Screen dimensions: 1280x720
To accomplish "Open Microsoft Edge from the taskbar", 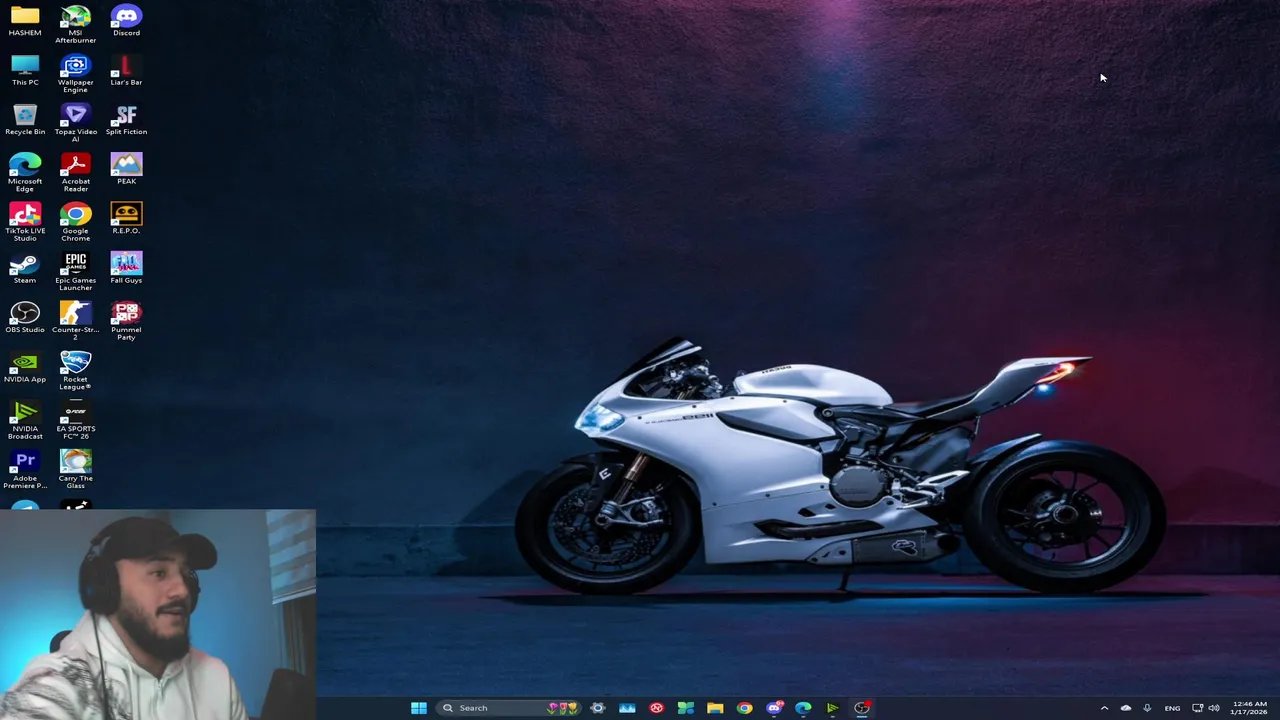I will click(803, 708).
